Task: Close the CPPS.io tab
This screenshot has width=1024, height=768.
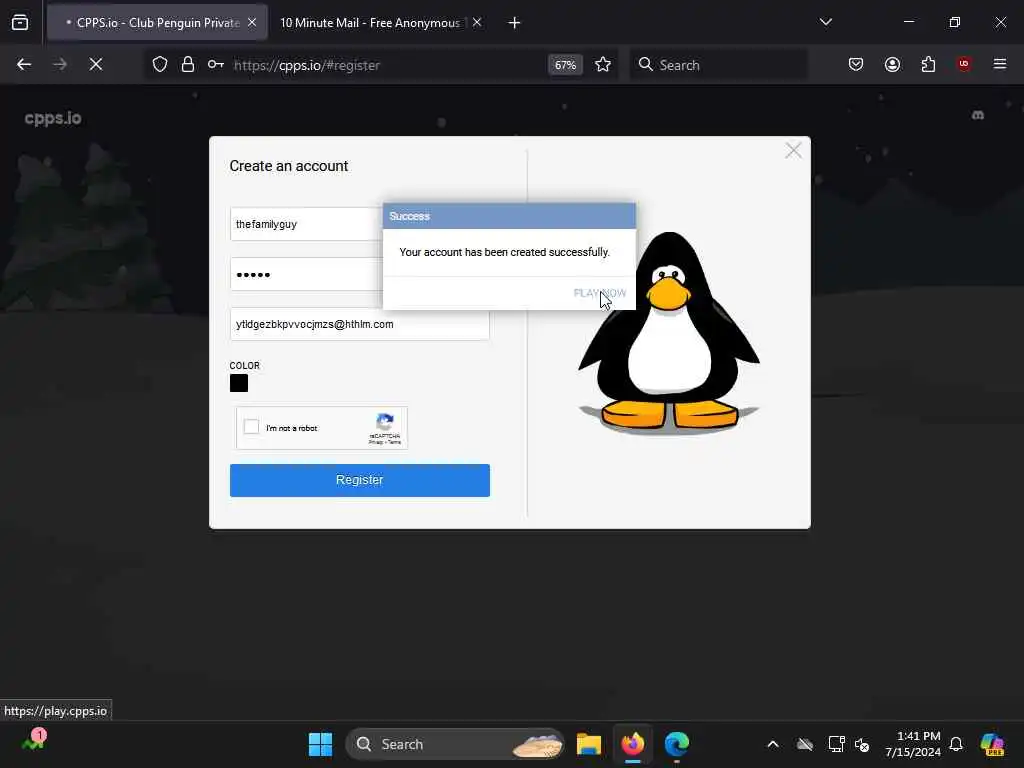Action: click(252, 22)
